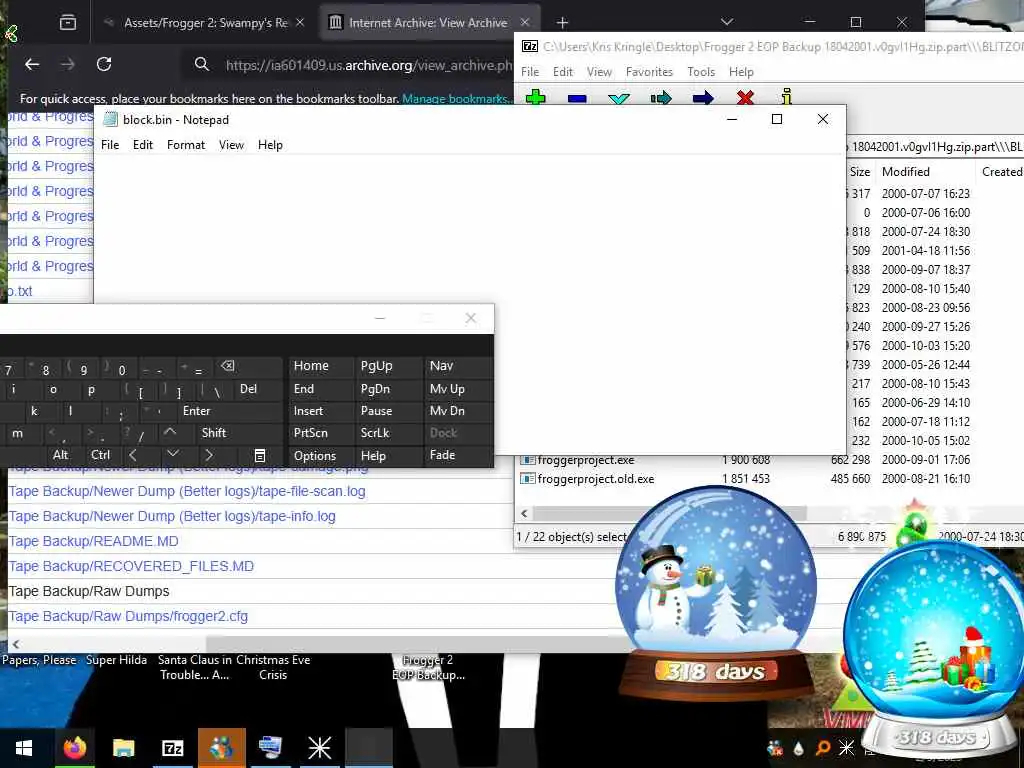Open the 7-Zip View menu

(x=599, y=72)
